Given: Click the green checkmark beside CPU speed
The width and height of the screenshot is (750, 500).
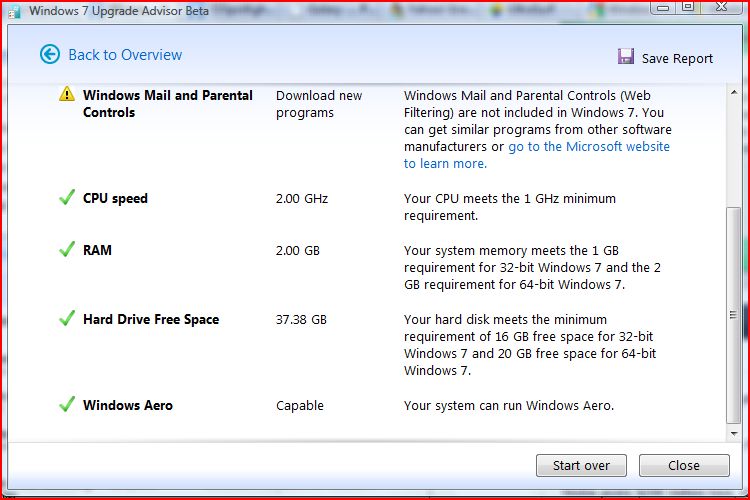Looking at the screenshot, I should click(67, 198).
